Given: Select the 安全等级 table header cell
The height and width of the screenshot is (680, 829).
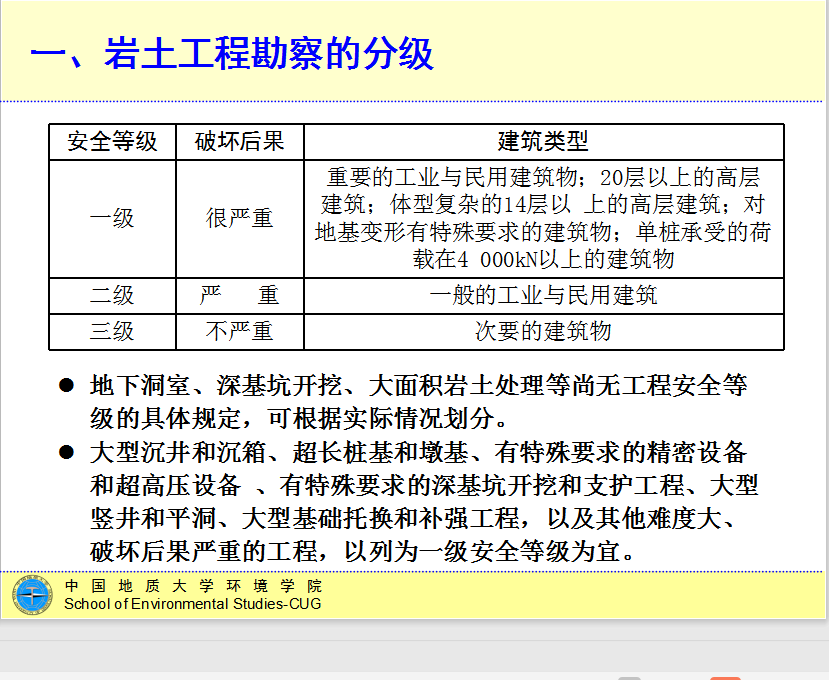Looking at the screenshot, I should tap(112, 141).
